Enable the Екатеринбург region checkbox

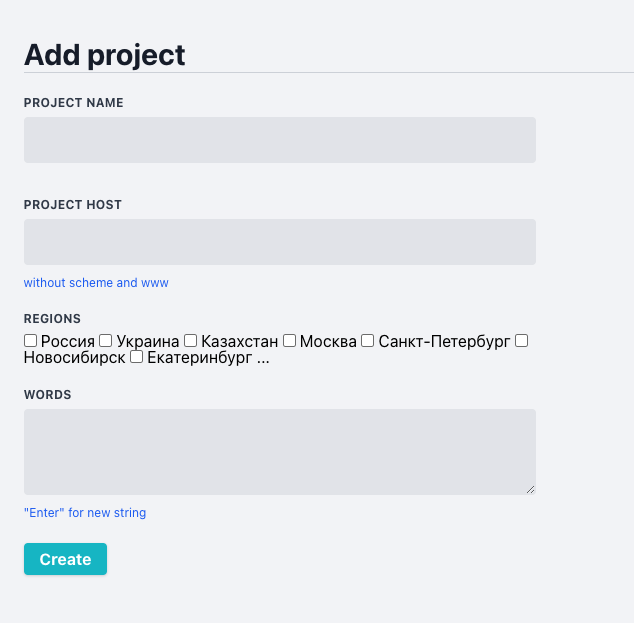137,357
